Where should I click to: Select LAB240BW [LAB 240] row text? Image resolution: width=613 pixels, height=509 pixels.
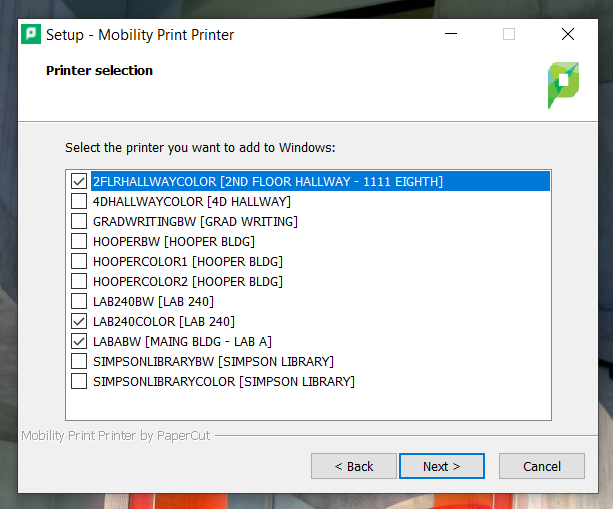click(153, 302)
